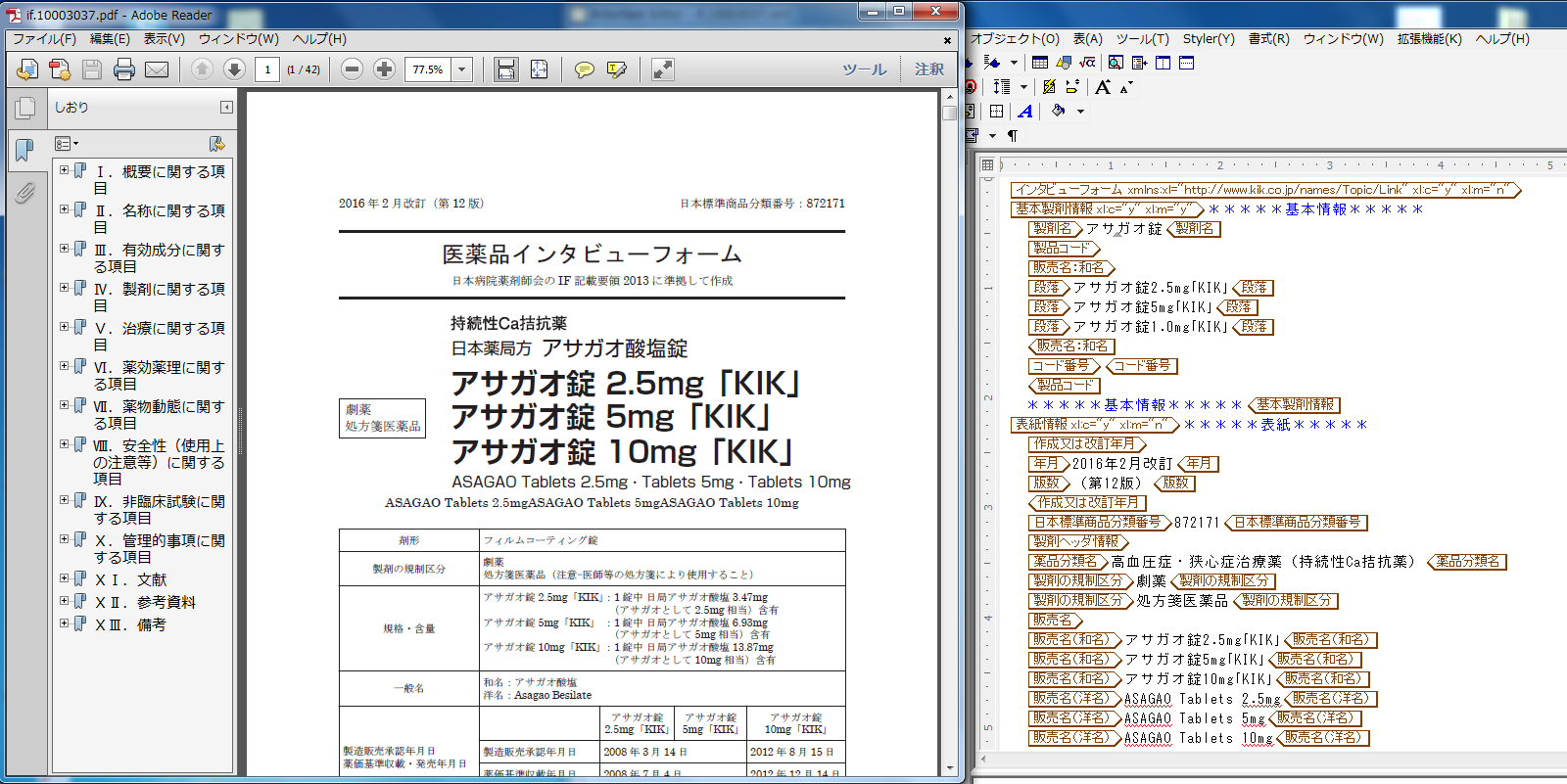Click the 872171 value in editor
Screen dimensions: 1567x784
click(x=1197, y=523)
